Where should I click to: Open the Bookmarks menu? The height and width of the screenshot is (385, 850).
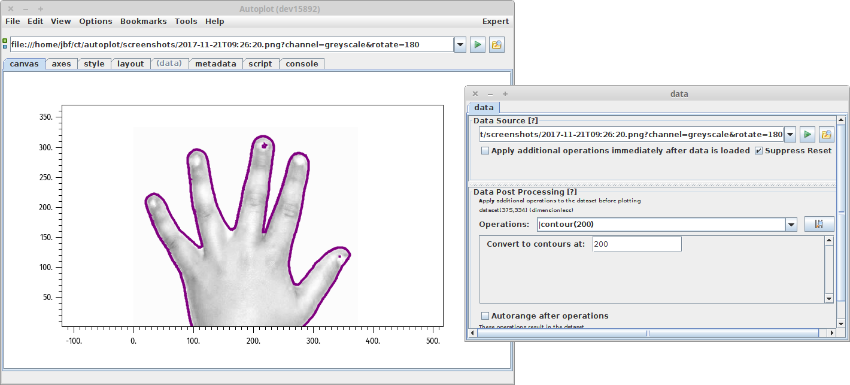tap(144, 22)
